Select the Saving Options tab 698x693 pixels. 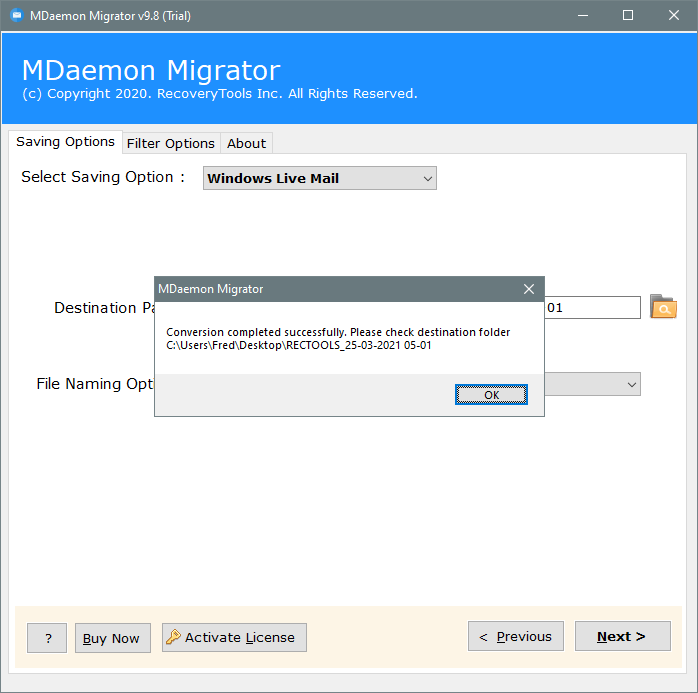click(x=65, y=142)
